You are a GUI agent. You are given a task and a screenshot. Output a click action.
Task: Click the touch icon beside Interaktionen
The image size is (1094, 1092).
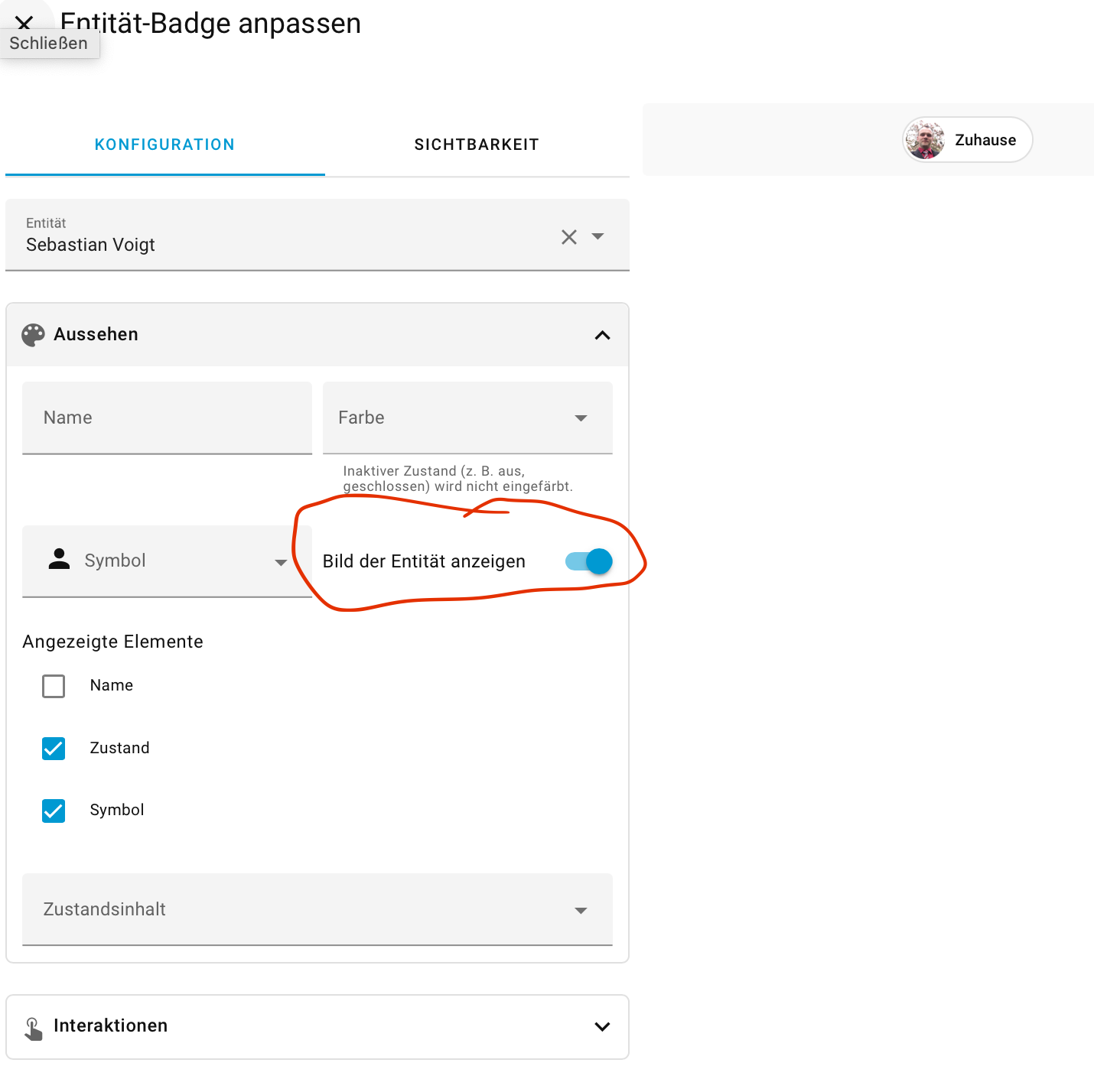(x=33, y=1028)
